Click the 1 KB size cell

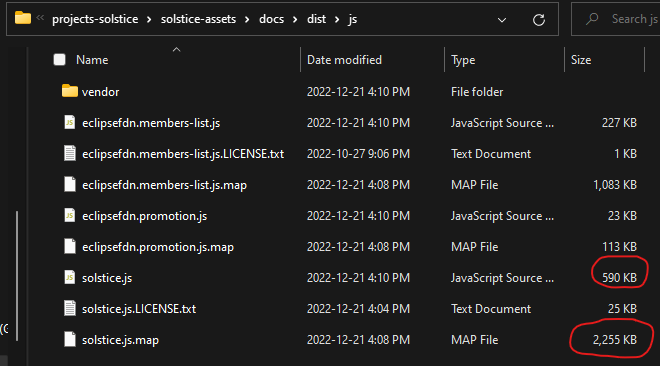point(625,154)
